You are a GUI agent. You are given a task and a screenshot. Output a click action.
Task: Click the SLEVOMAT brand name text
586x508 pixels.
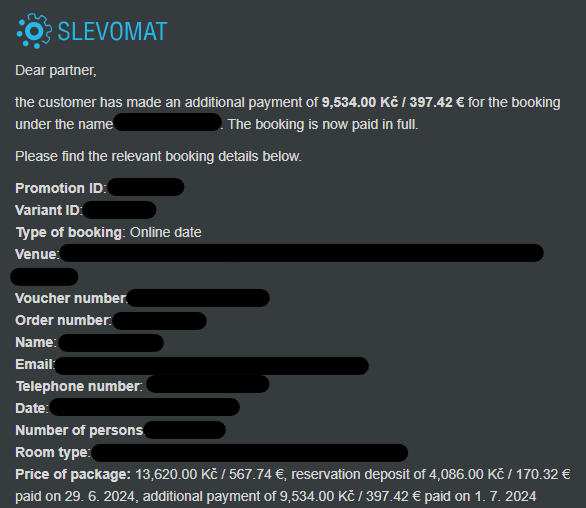click(x=112, y=31)
